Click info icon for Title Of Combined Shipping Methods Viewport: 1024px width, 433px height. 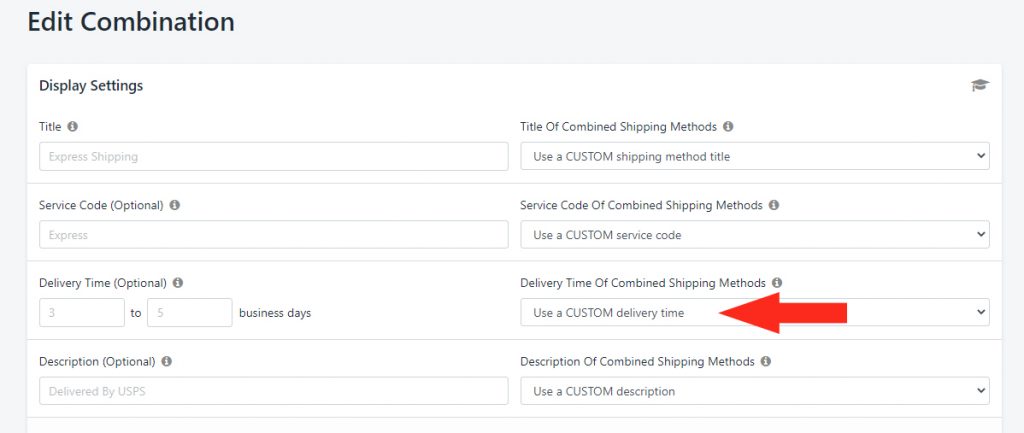[728, 127]
